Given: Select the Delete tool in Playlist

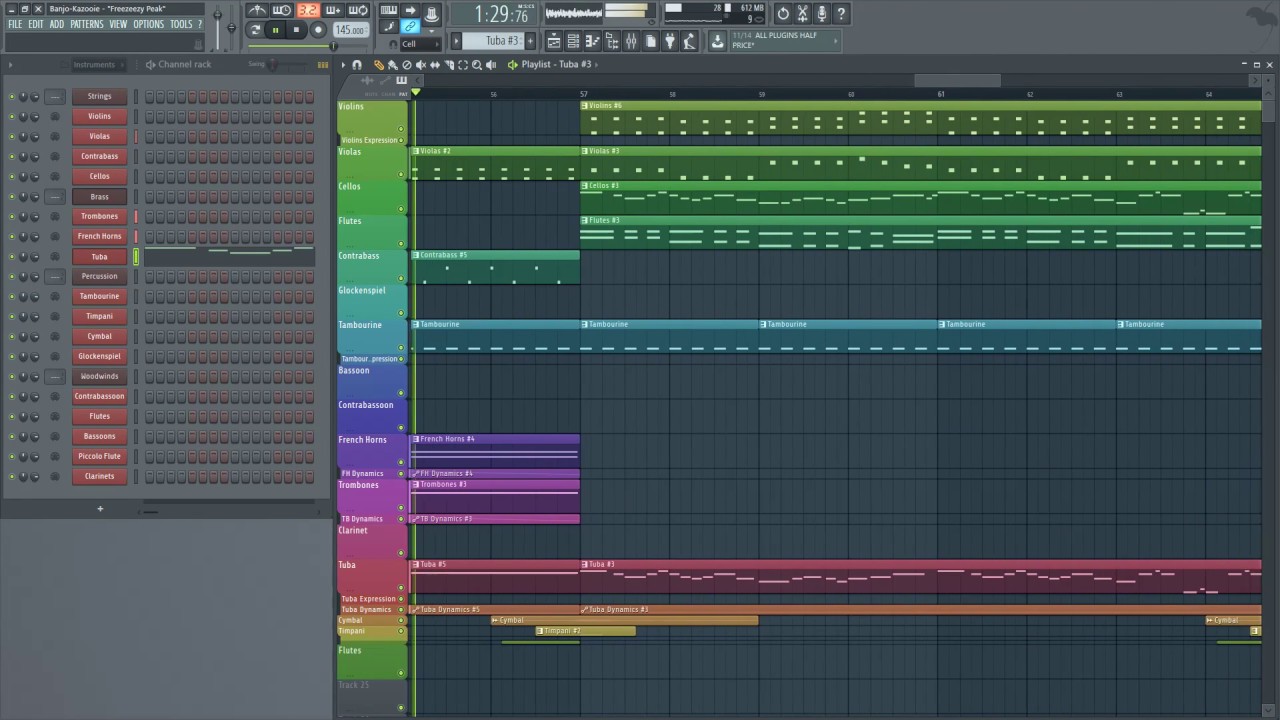Looking at the screenshot, I should [406, 65].
